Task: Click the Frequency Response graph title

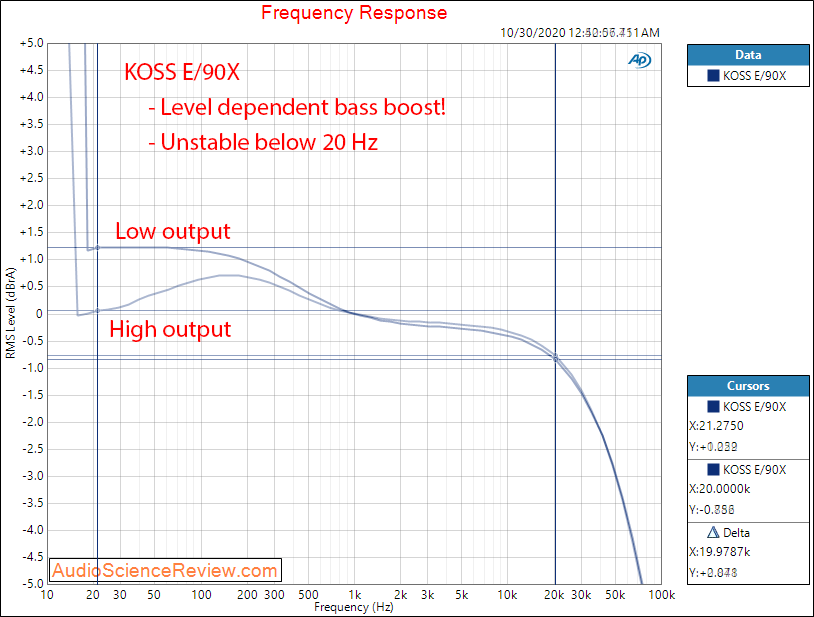Action: pos(354,12)
